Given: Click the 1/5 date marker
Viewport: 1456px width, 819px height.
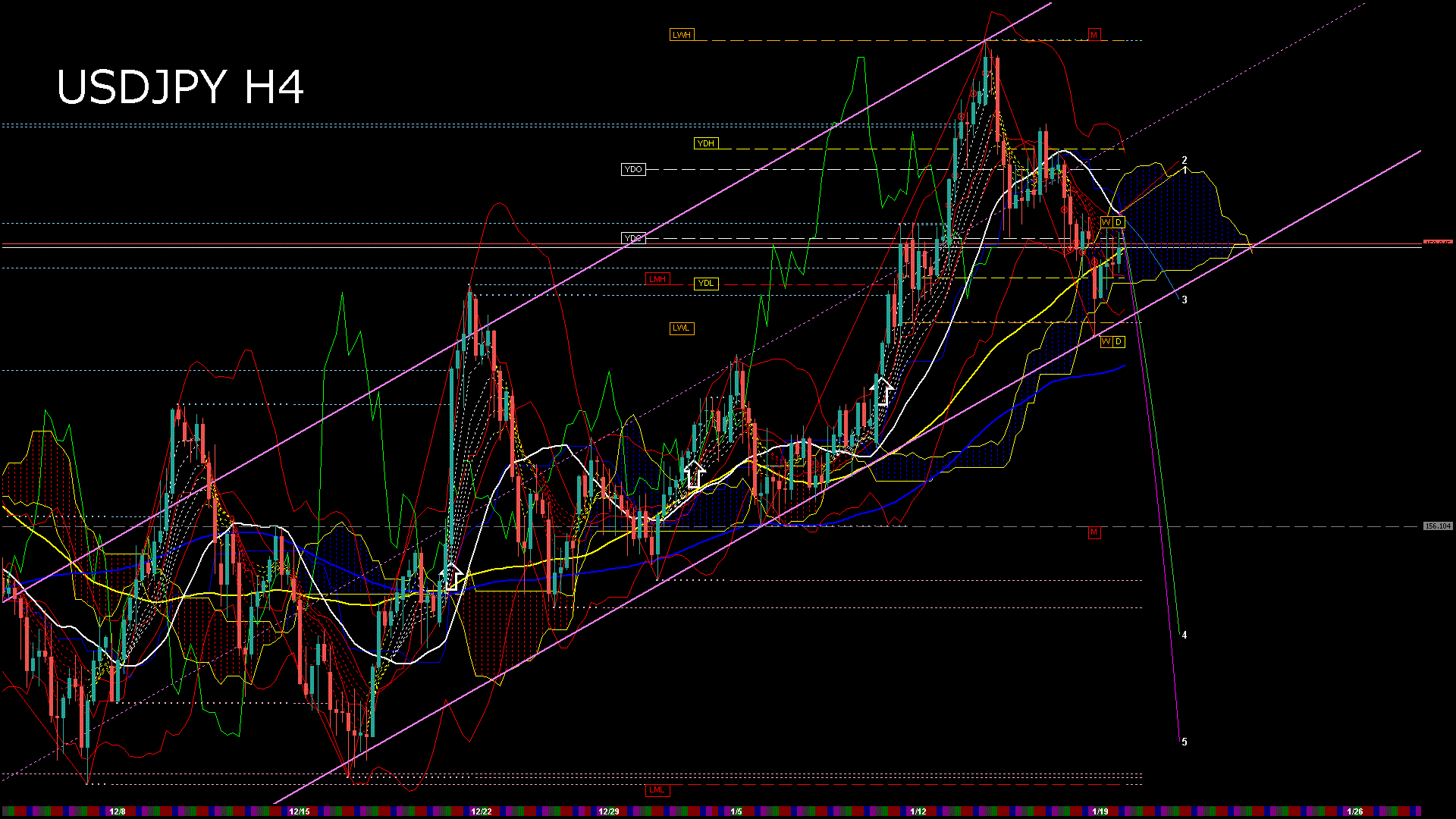Looking at the screenshot, I should pos(736,811).
